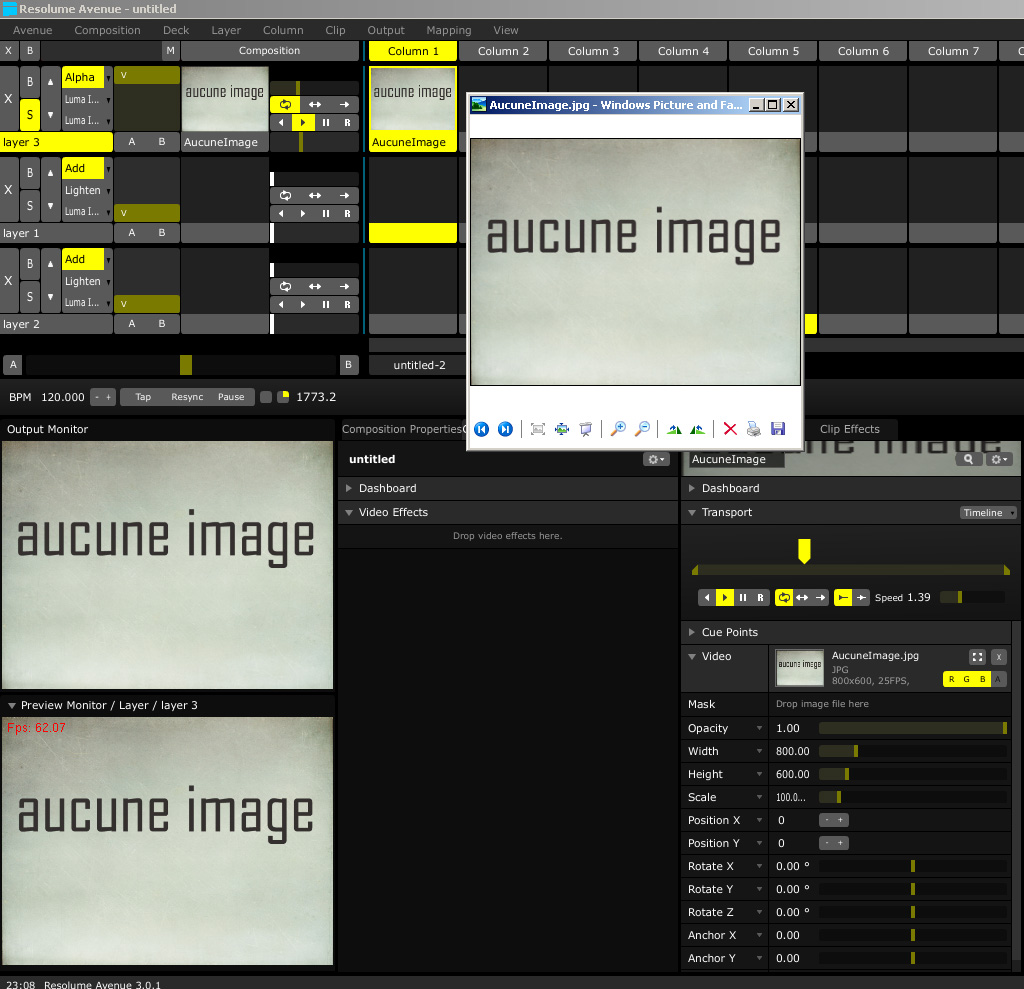Pause layer 1 transport

coord(325,214)
